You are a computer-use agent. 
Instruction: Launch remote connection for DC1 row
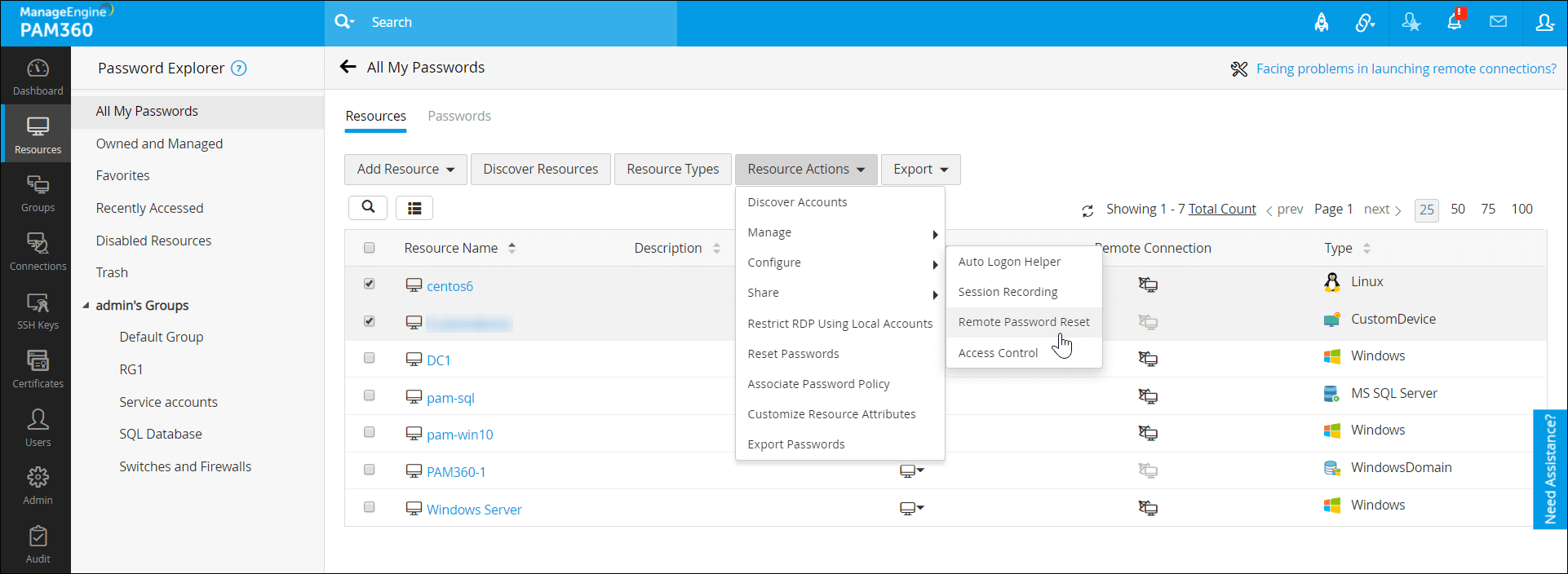point(1148,358)
